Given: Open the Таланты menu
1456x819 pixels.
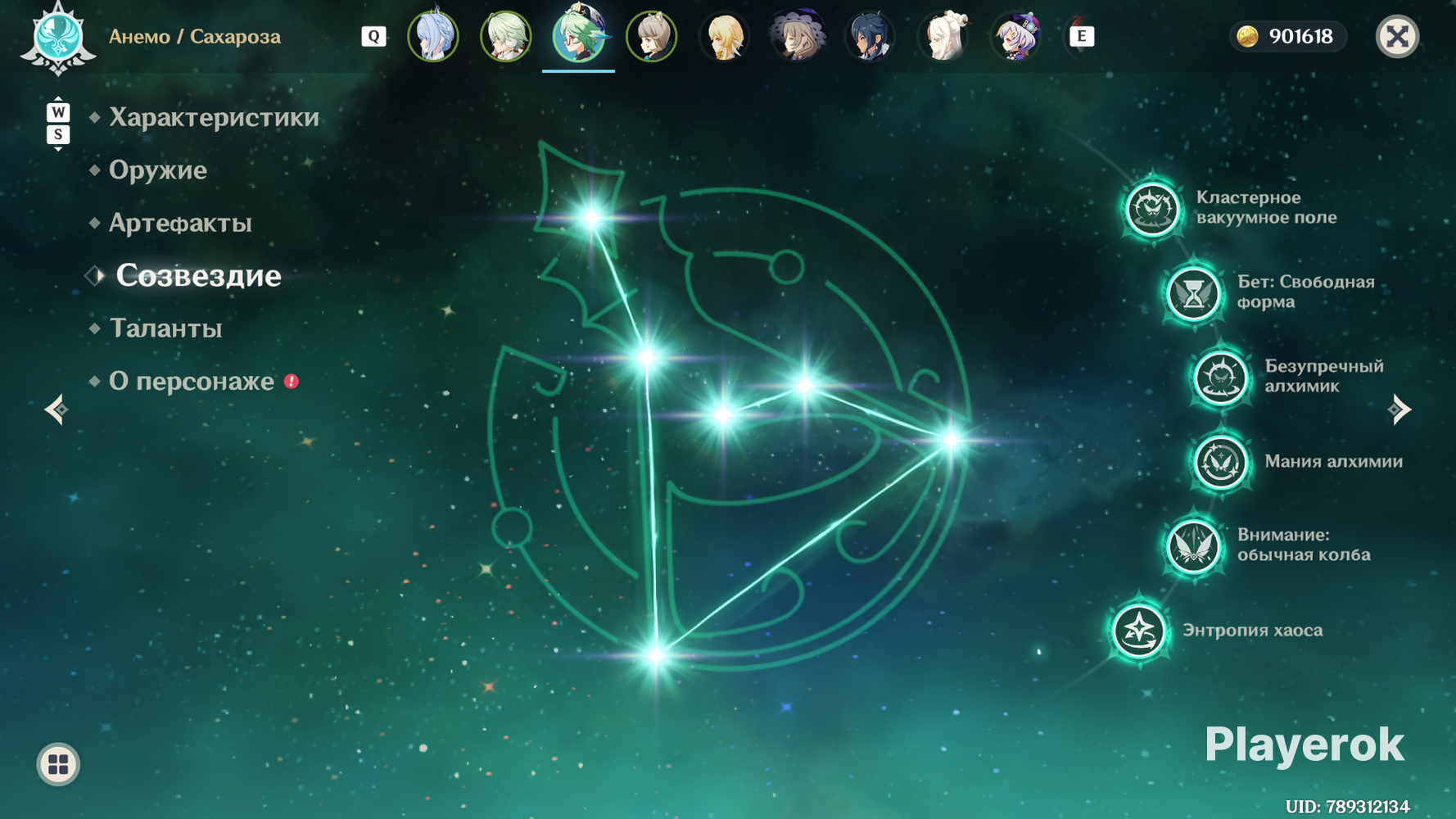Looking at the screenshot, I should (x=165, y=328).
